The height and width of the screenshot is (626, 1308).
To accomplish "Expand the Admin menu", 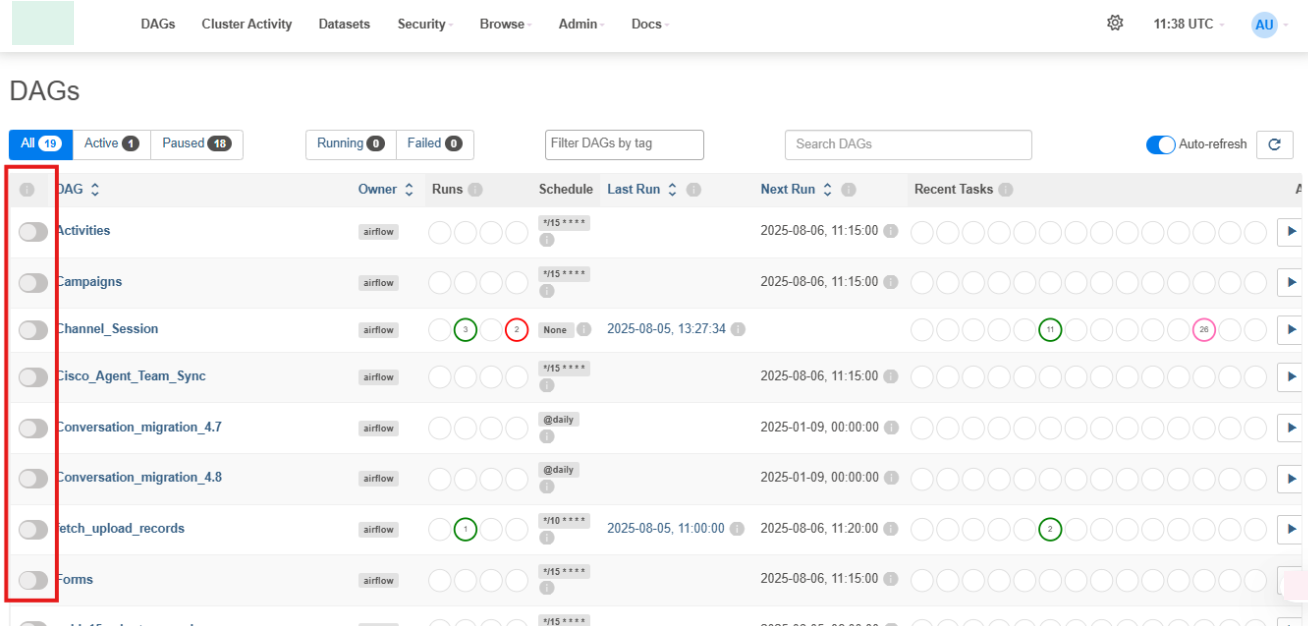I will point(581,24).
